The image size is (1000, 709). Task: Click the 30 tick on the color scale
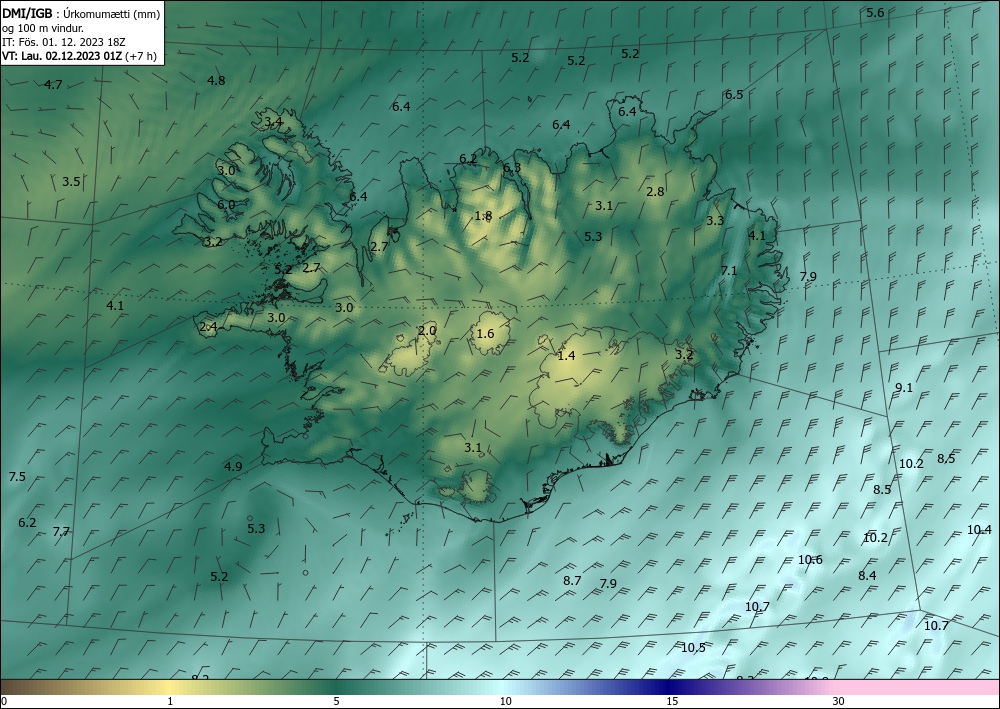coord(839,702)
